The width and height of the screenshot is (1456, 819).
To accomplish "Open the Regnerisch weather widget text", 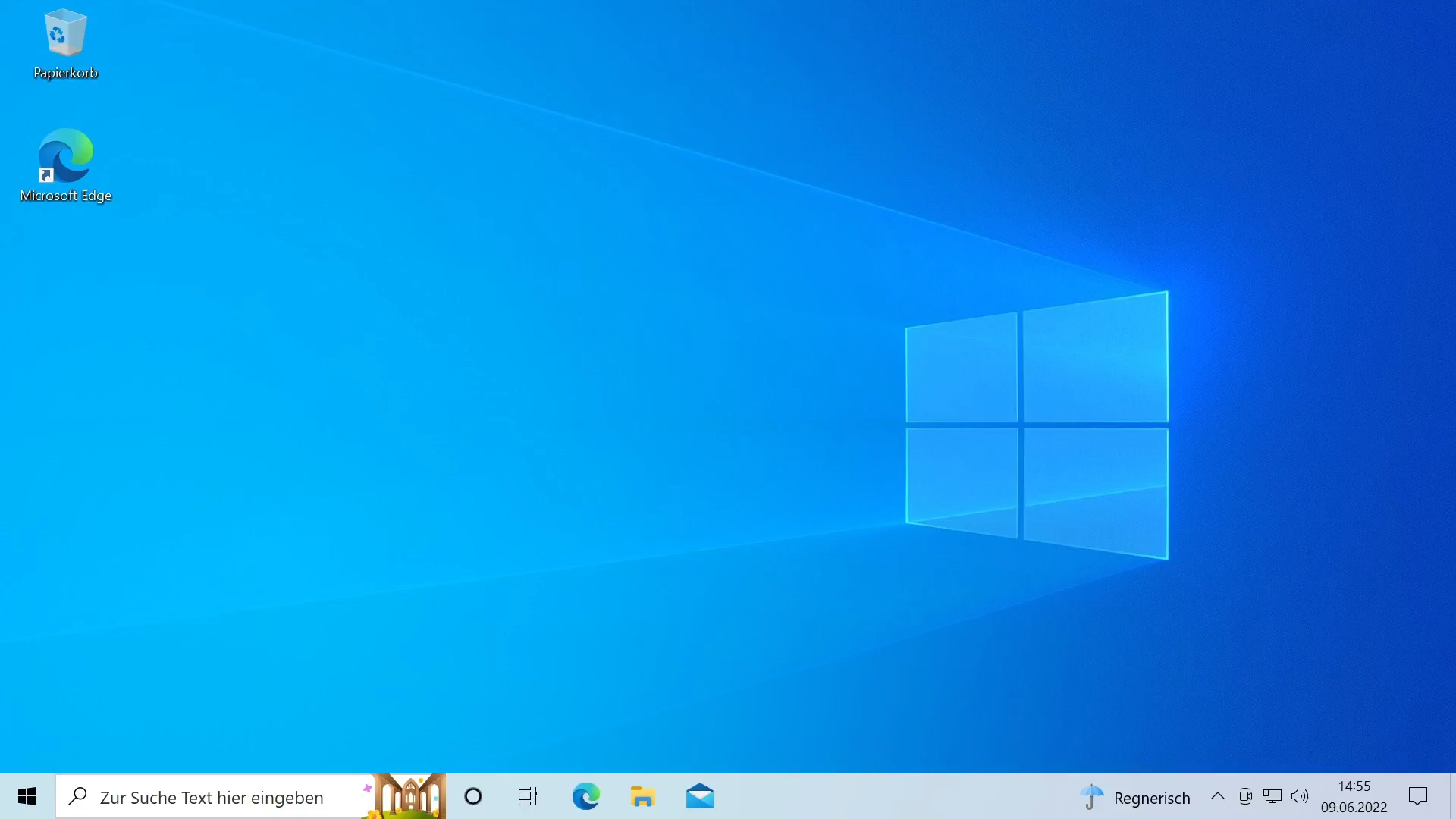I will click(x=1151, y=798).
